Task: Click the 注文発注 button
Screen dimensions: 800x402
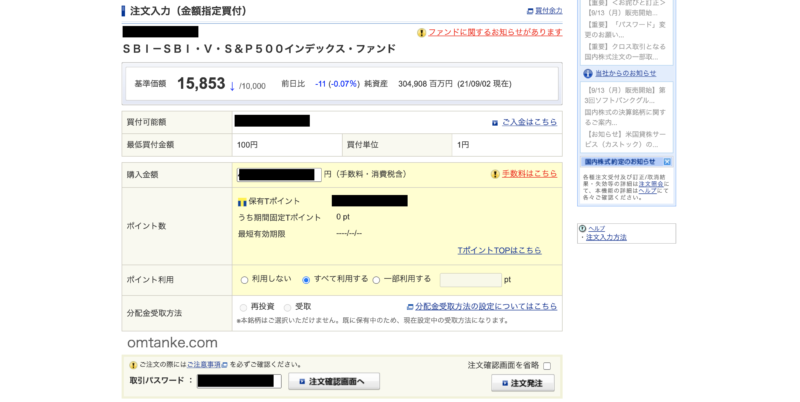Action: tap(522, 383)
